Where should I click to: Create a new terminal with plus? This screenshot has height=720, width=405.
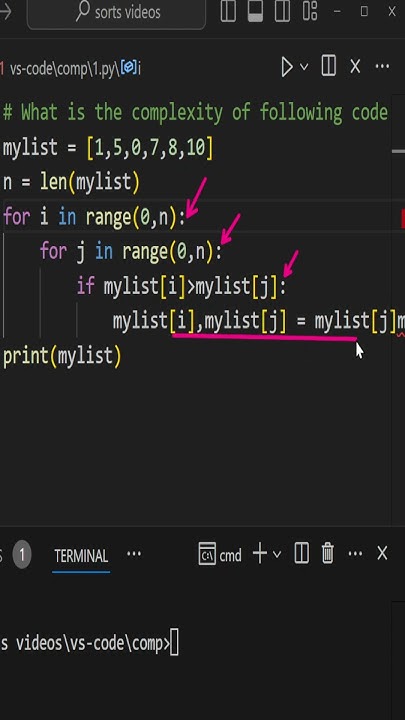click(x=260, y=554)
